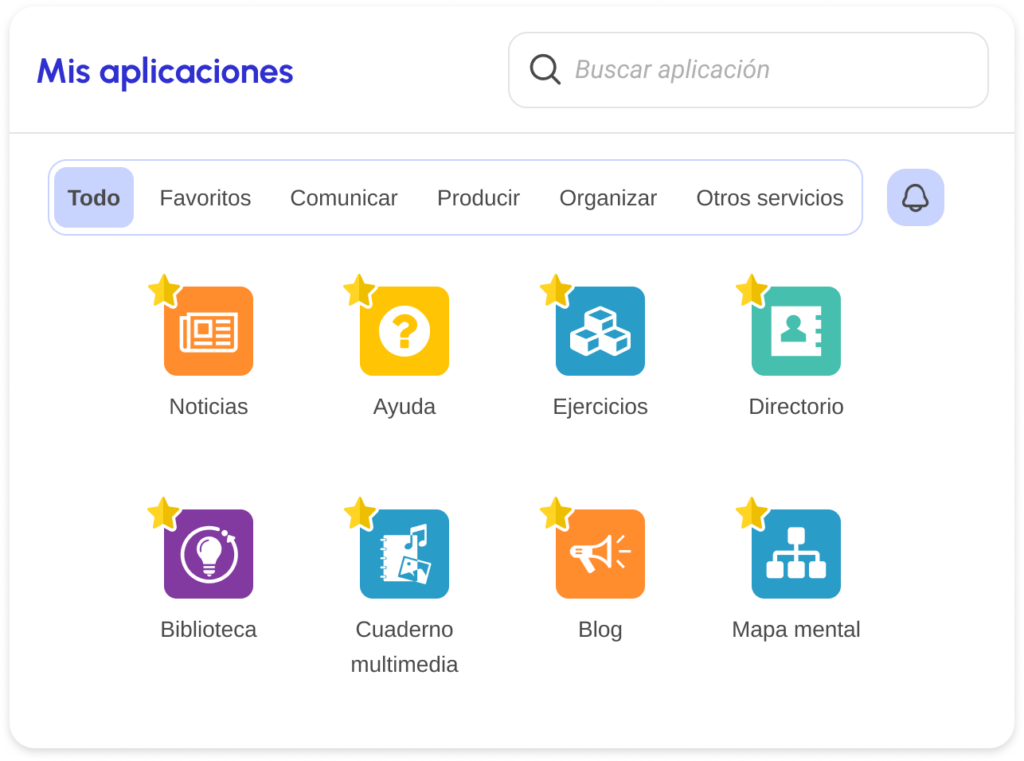Screen dimensions: 1024x761
Task: Click the Ayuda label text
Action: click(404, 406)
